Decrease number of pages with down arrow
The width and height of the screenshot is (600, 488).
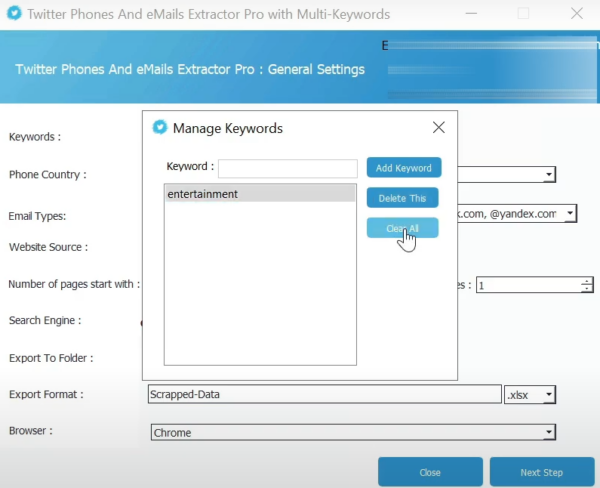point(586,290)
